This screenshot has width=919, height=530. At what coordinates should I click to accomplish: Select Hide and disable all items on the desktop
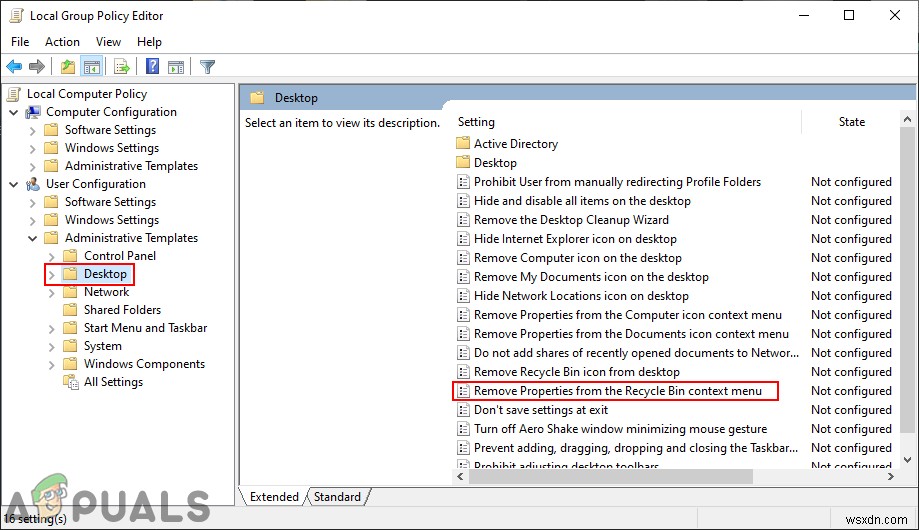point(582,201)
